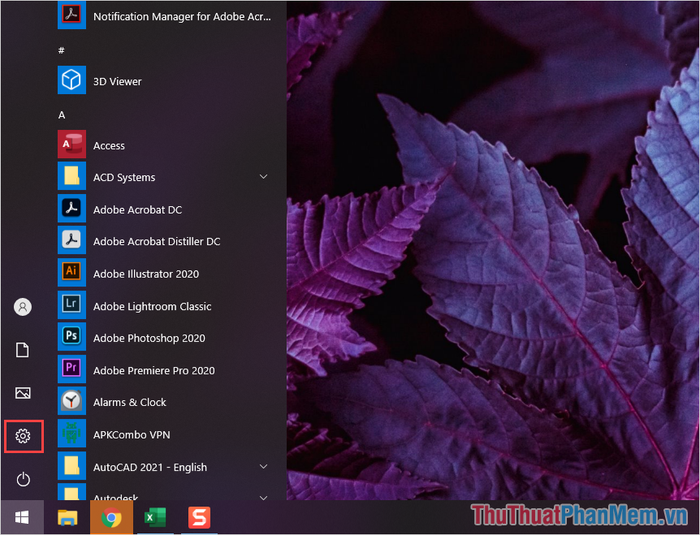Select the Adobe Photoshop 2020 label
700x535 pixels.
pyautogui.click(x=149, y=338)
